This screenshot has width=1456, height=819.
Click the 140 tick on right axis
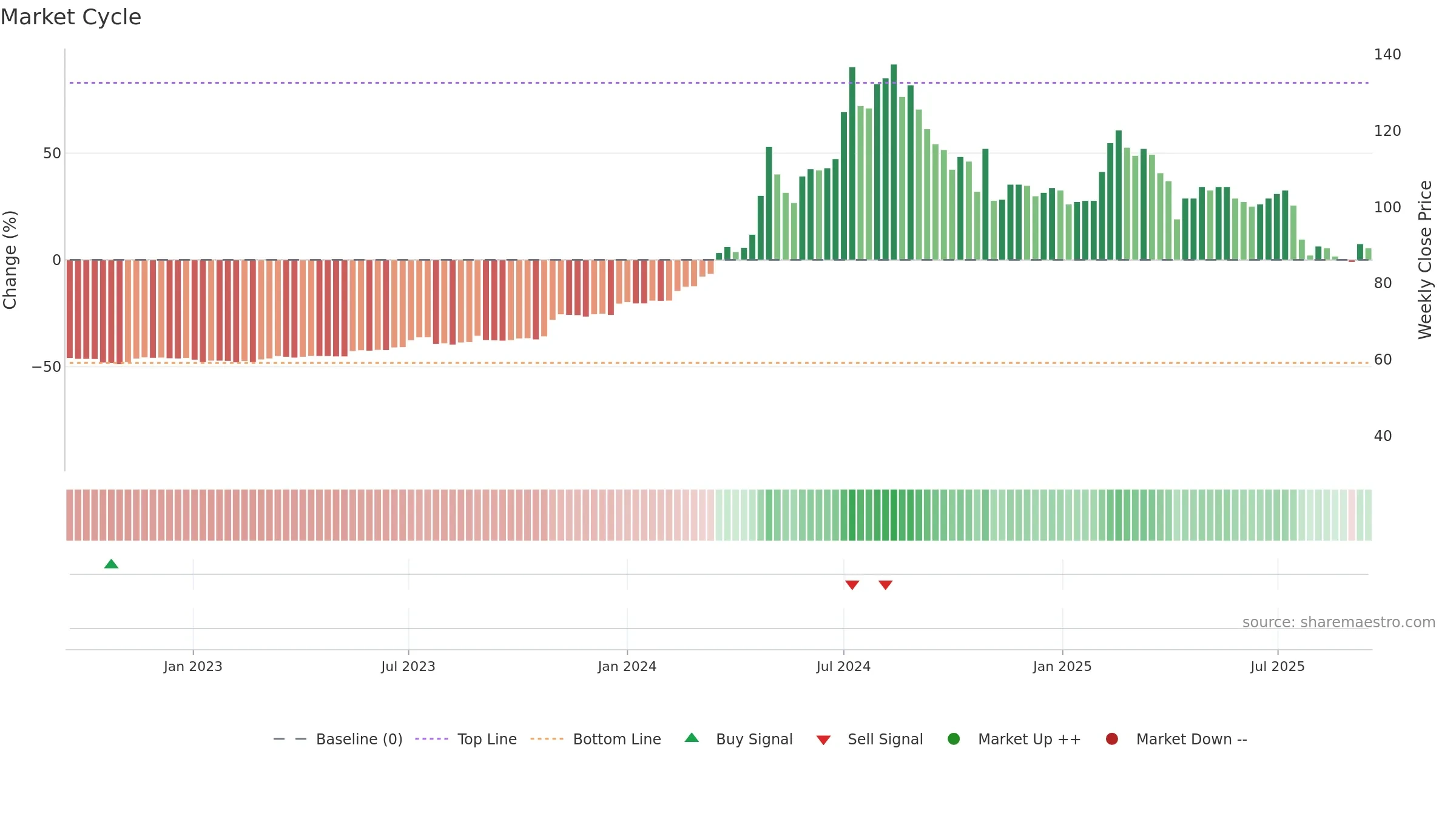1387,55
